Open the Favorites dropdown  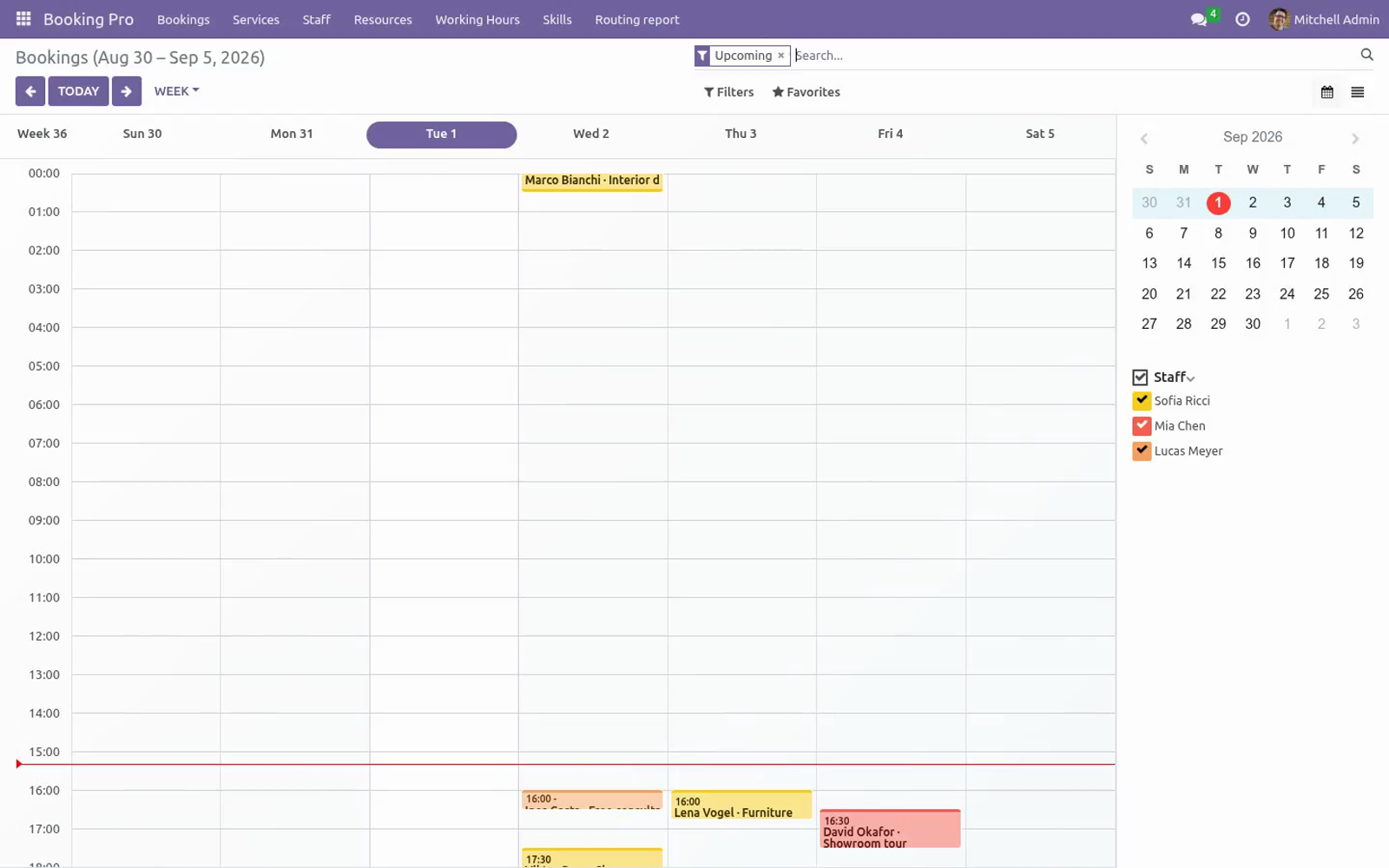tap(806, 92)
